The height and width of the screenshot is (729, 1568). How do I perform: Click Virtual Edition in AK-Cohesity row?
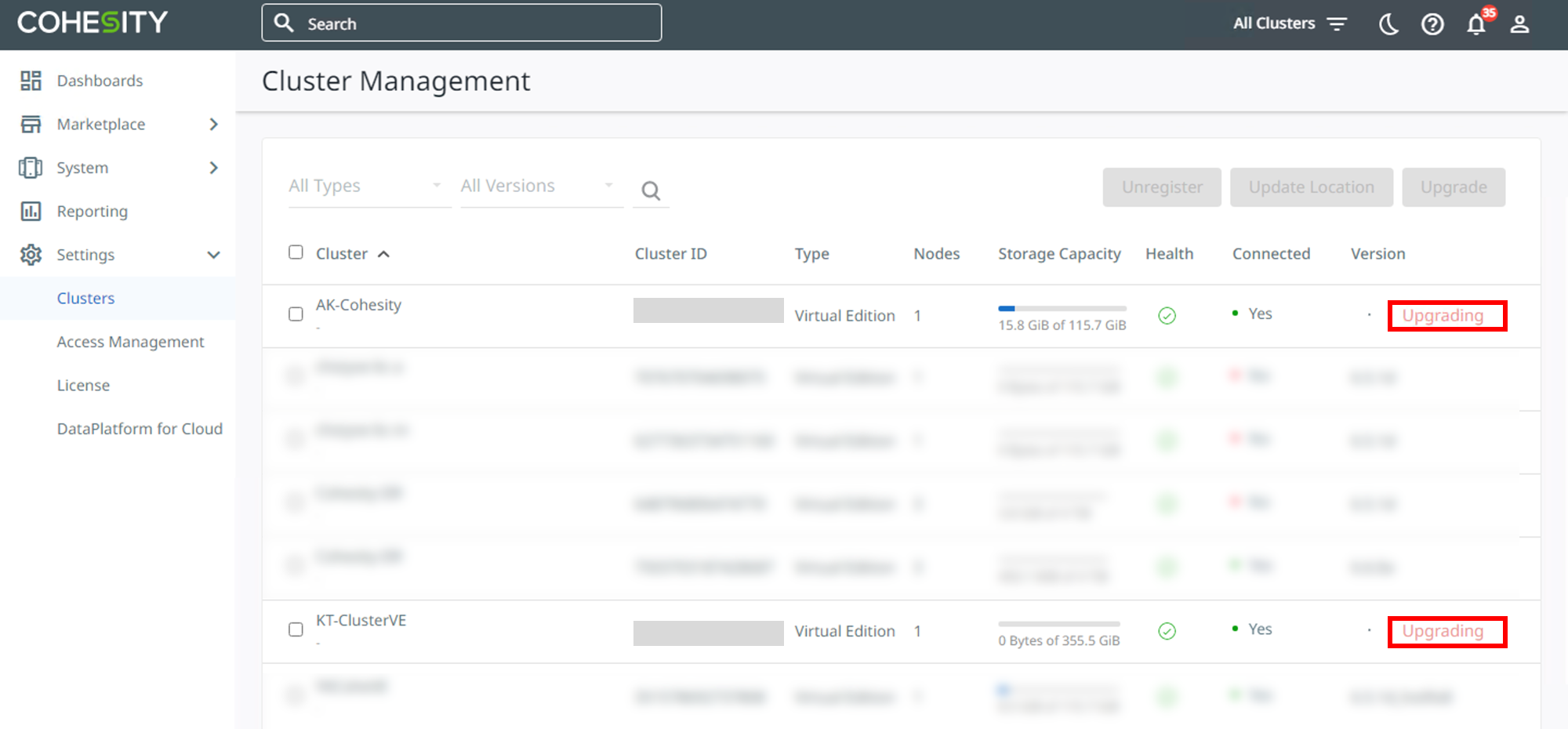(844, 316)
